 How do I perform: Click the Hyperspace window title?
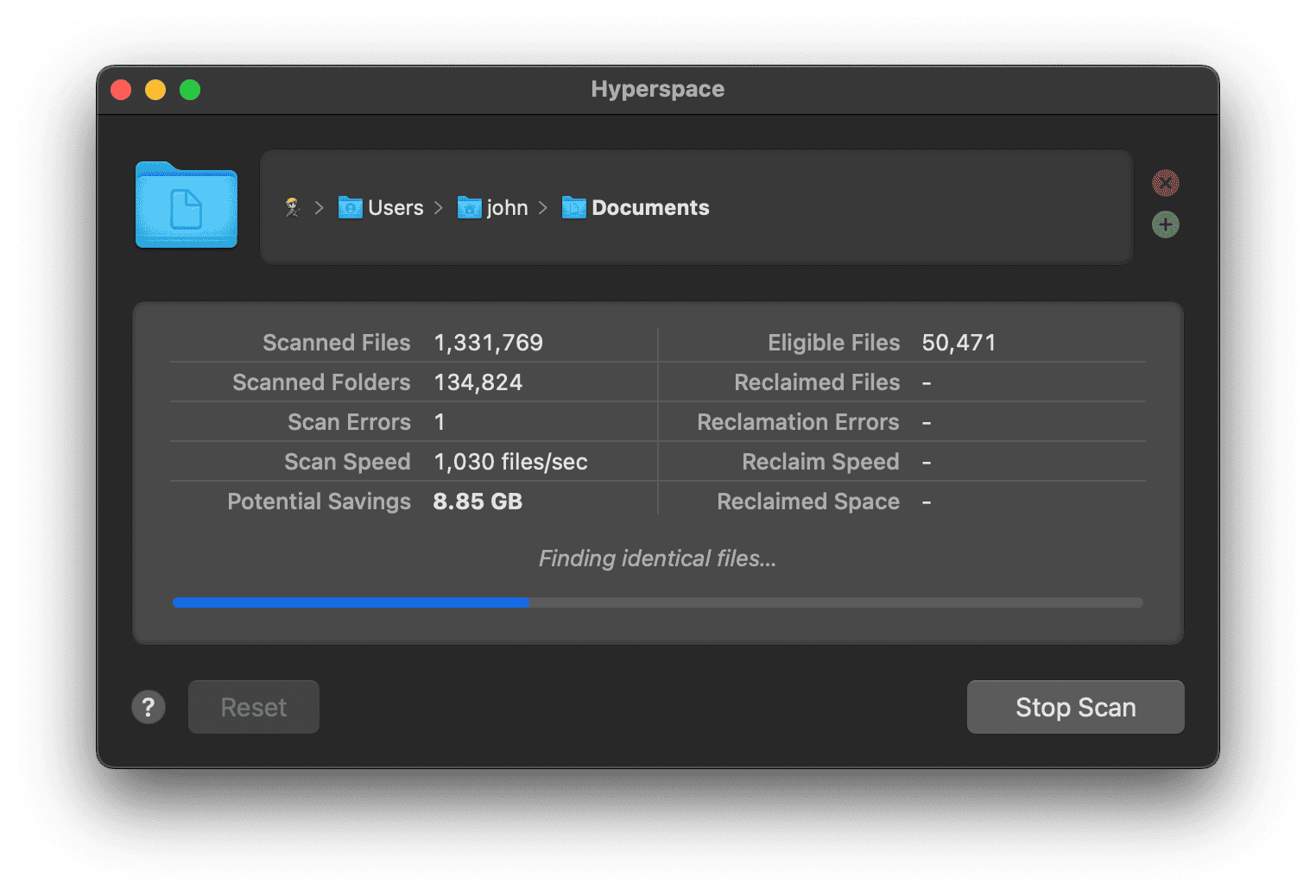coord(658,89)
